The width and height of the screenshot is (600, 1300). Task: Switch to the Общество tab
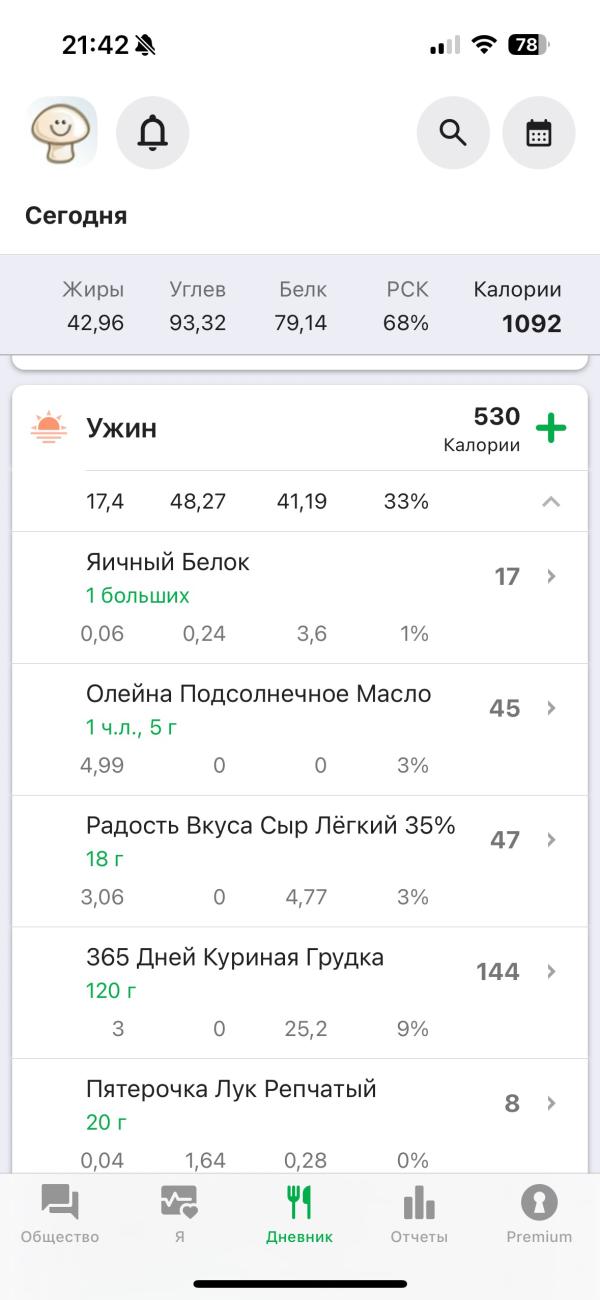click(x=60, y=1214)
